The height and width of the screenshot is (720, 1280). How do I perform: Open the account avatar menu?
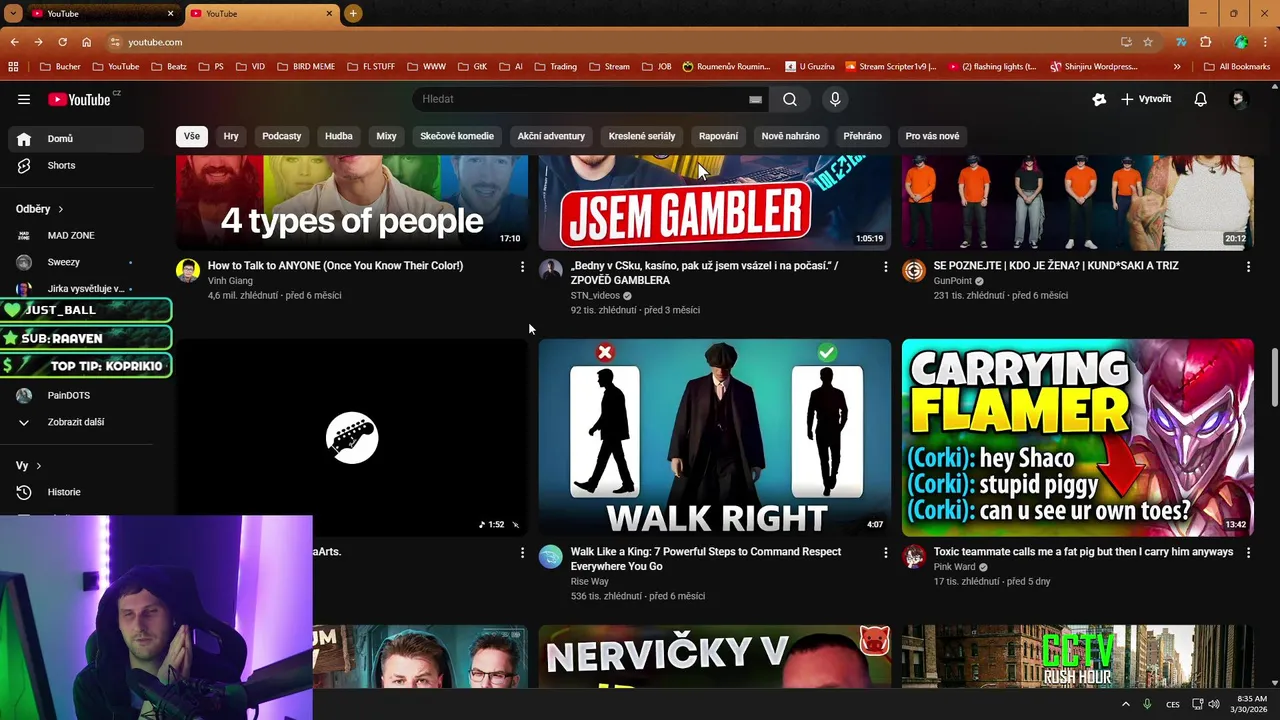(x=1238, y=99)
